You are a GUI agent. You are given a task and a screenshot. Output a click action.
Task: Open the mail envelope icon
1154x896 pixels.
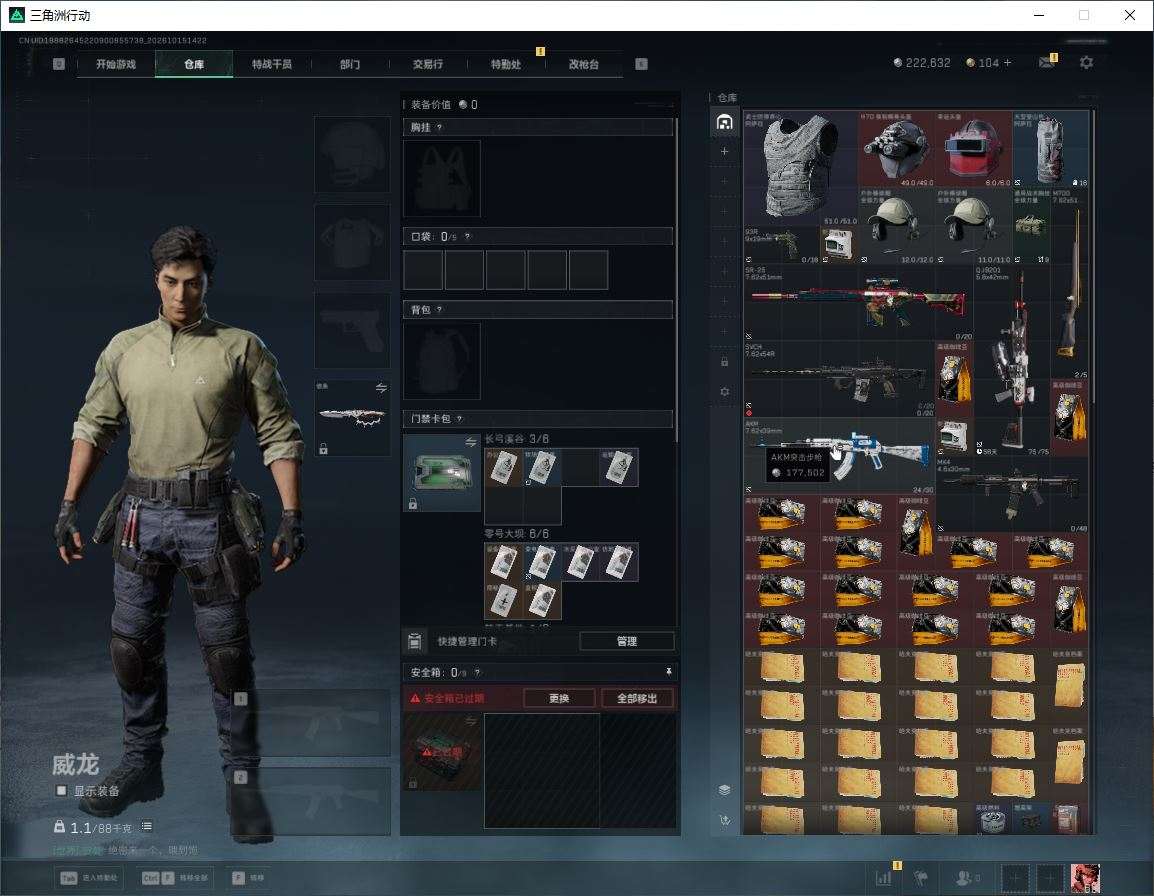(x=1047, y=63)
